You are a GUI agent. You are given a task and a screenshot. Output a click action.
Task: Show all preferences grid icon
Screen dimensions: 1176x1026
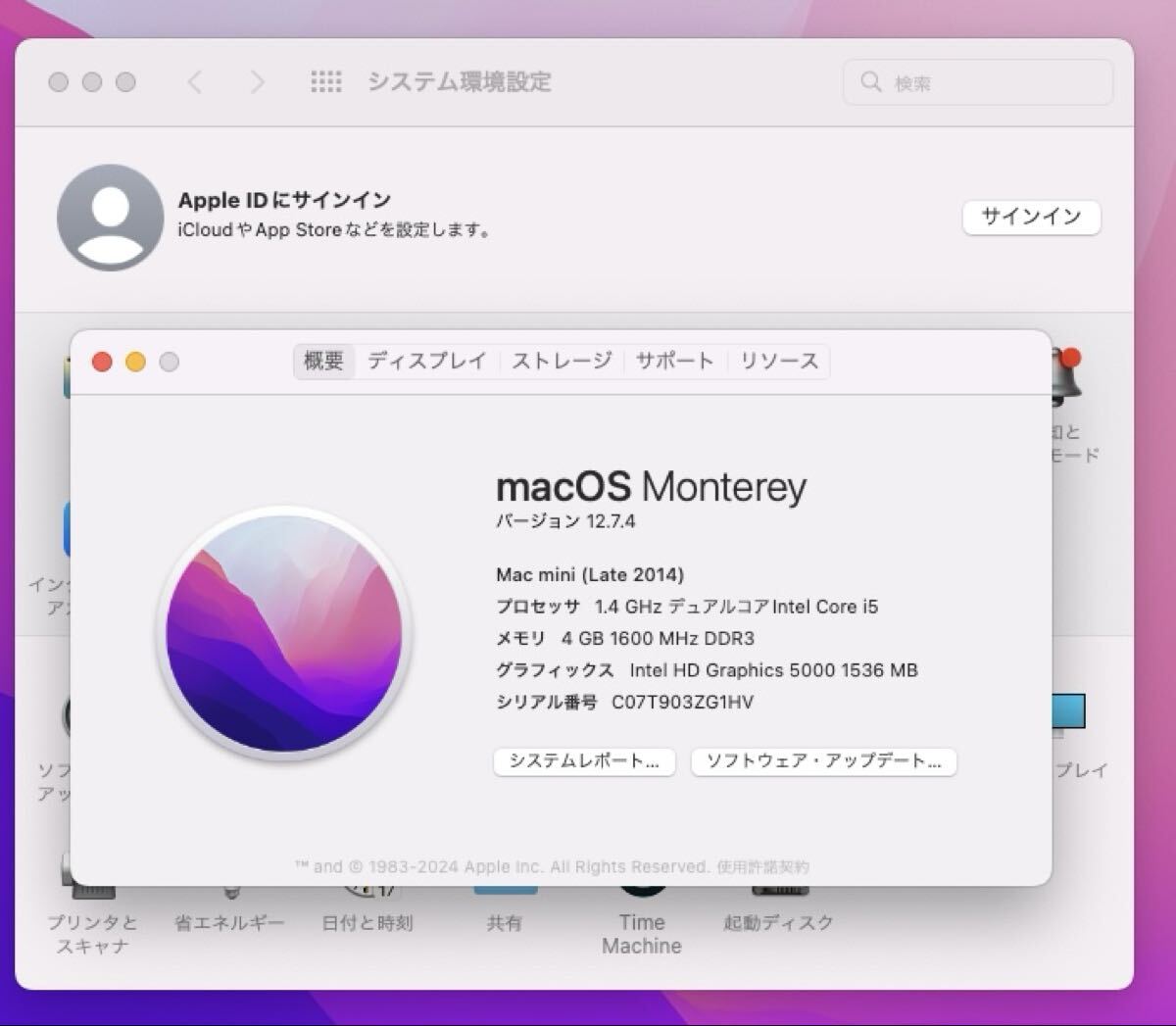[326, 82]
